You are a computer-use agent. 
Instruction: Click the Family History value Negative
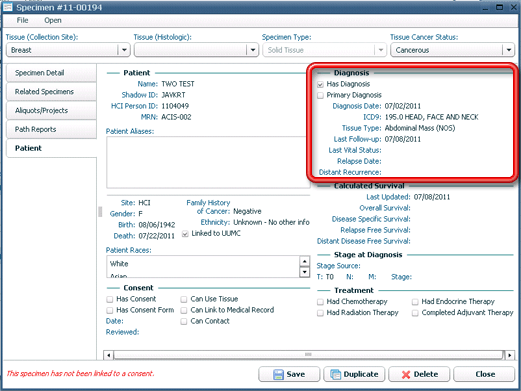[247, 211]
